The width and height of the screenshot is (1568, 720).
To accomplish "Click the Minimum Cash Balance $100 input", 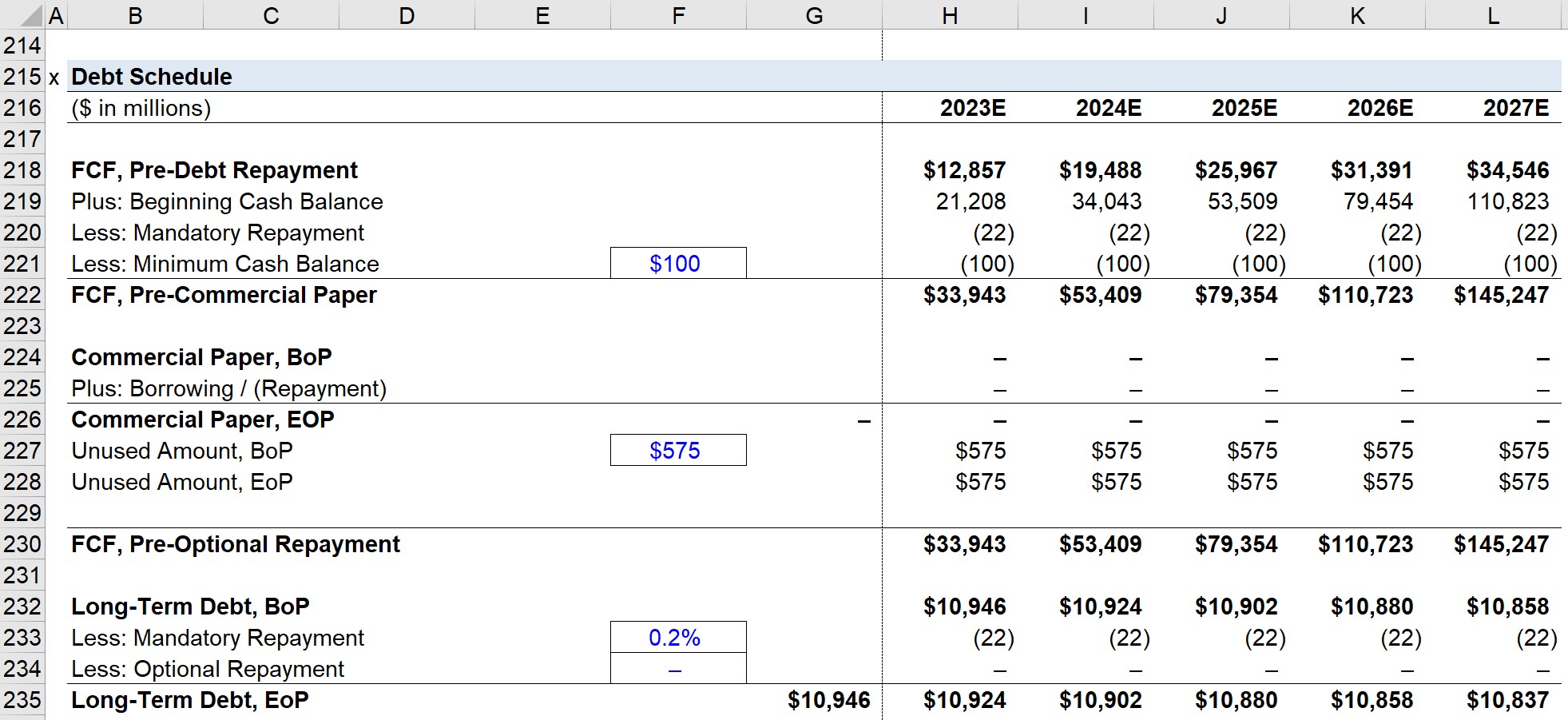I will (678, 264).
